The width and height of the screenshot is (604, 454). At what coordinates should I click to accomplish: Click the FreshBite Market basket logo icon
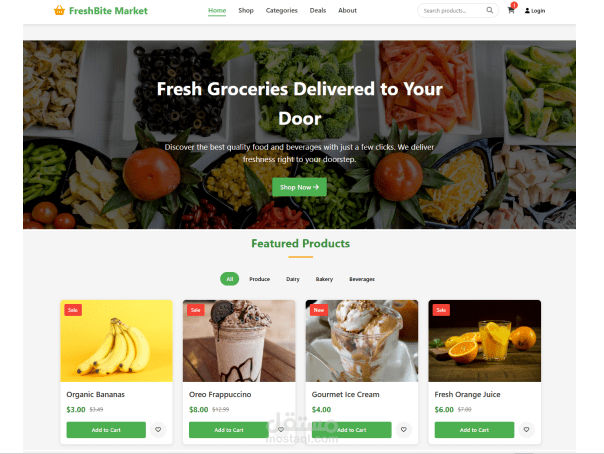(59, 10)
